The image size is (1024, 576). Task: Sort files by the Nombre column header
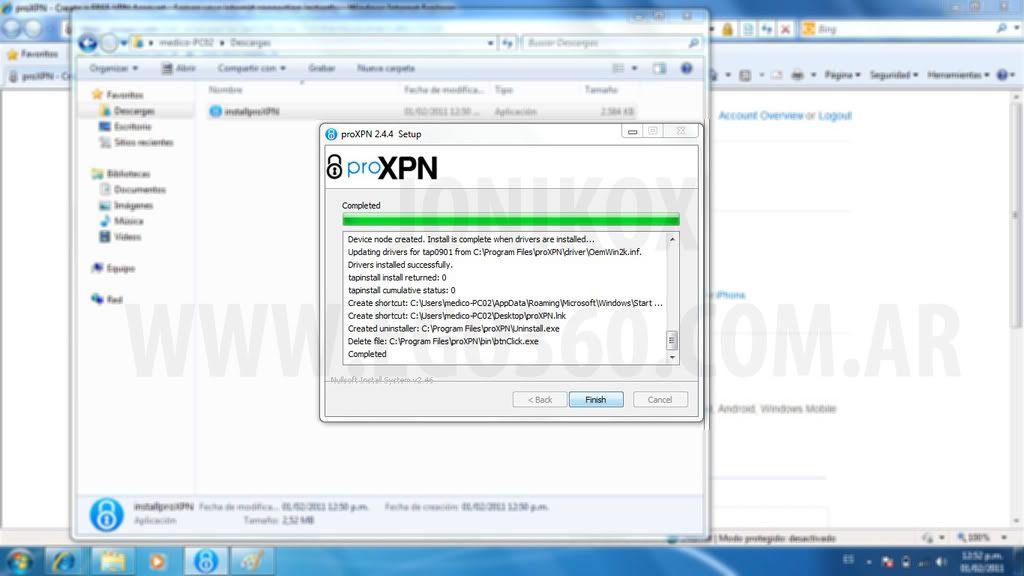click(226, 90)
